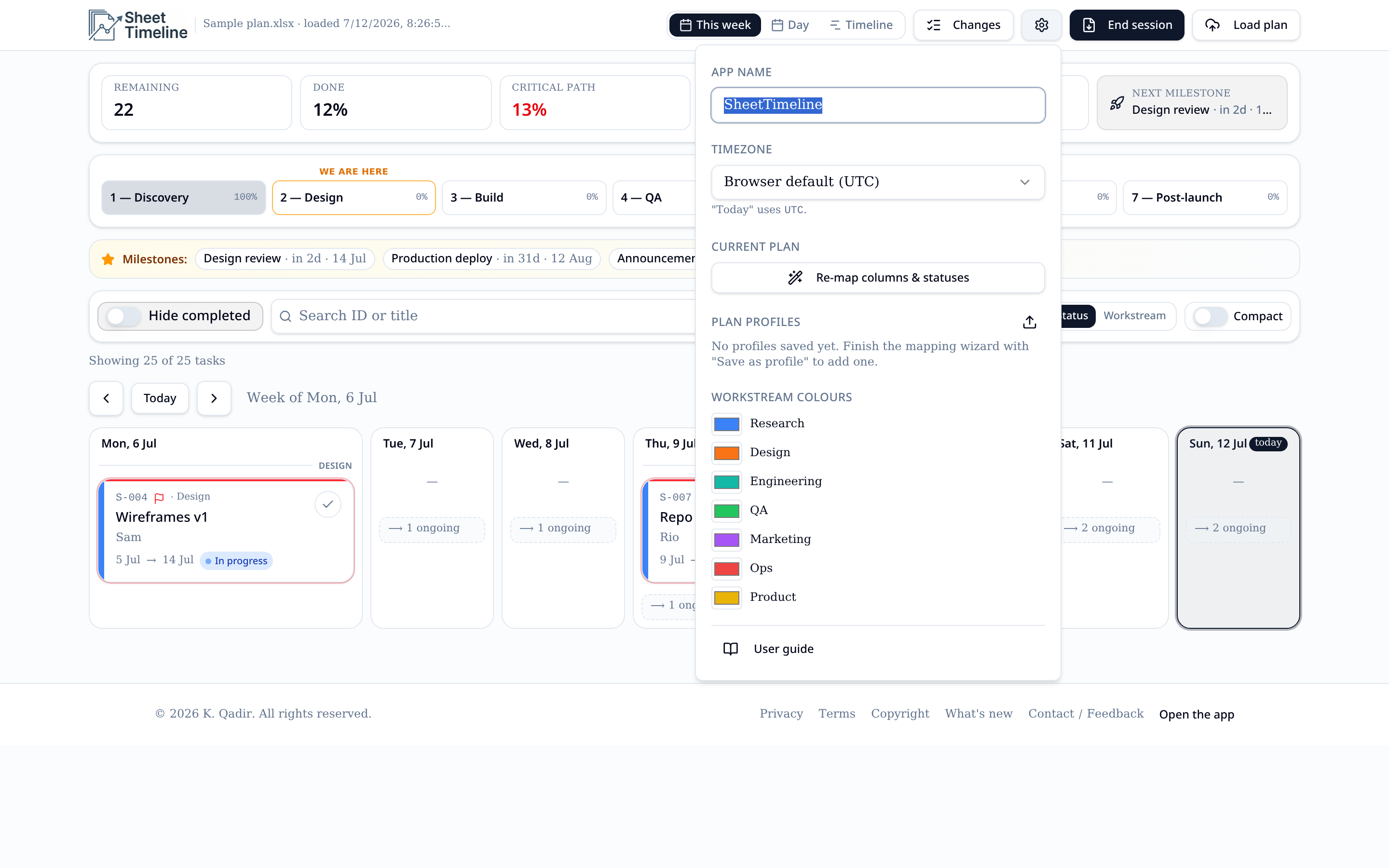Viewport: 1389px width, 868px height.
Task: Click the plan profiles upload icon
Action: pos(1029,322)
